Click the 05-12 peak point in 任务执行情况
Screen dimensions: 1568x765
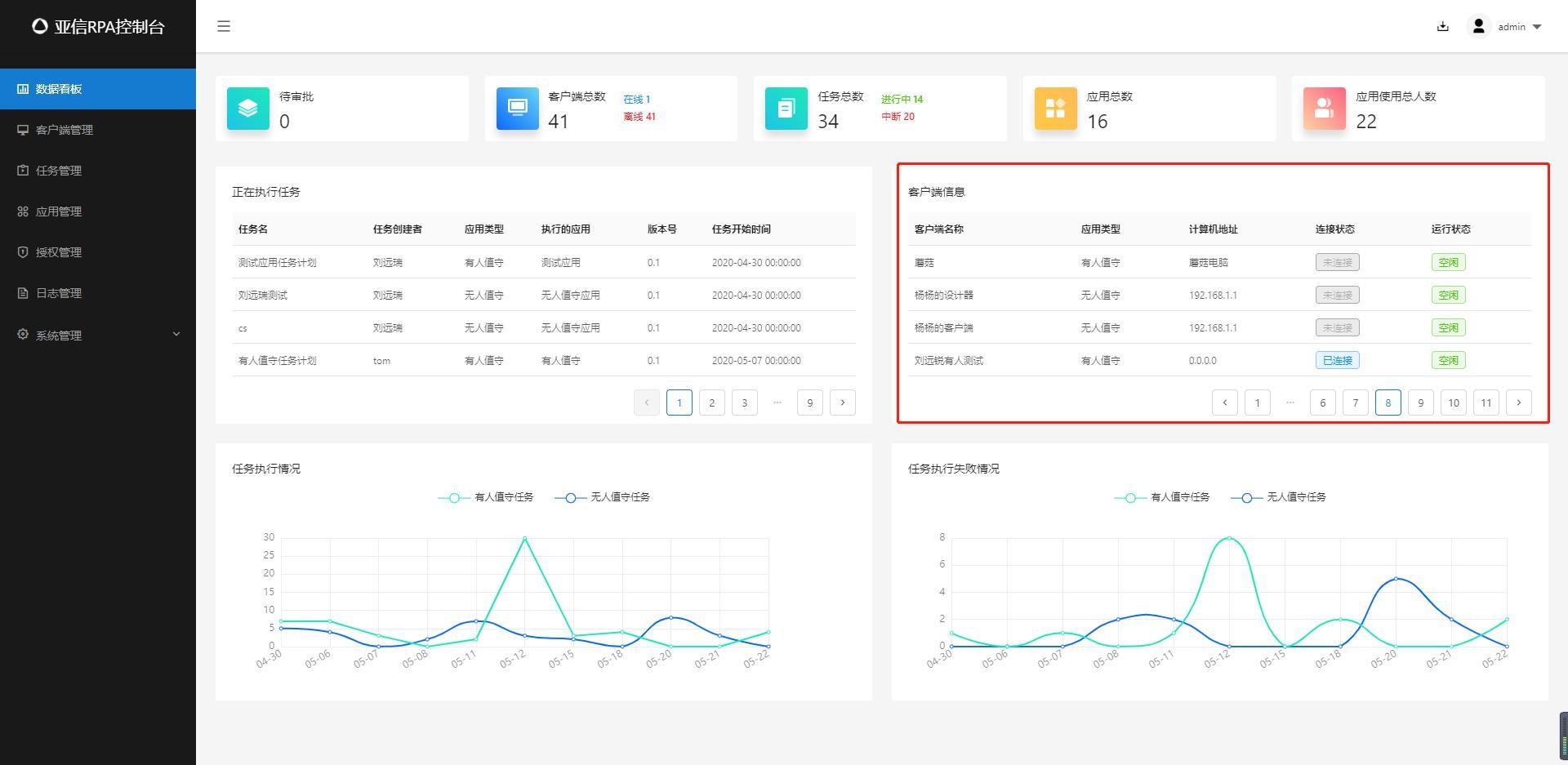[524, 538]
